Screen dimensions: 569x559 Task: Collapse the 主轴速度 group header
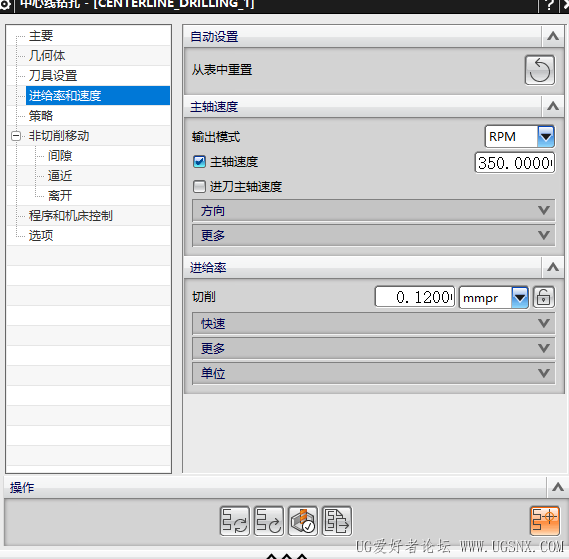click(553, 107)
